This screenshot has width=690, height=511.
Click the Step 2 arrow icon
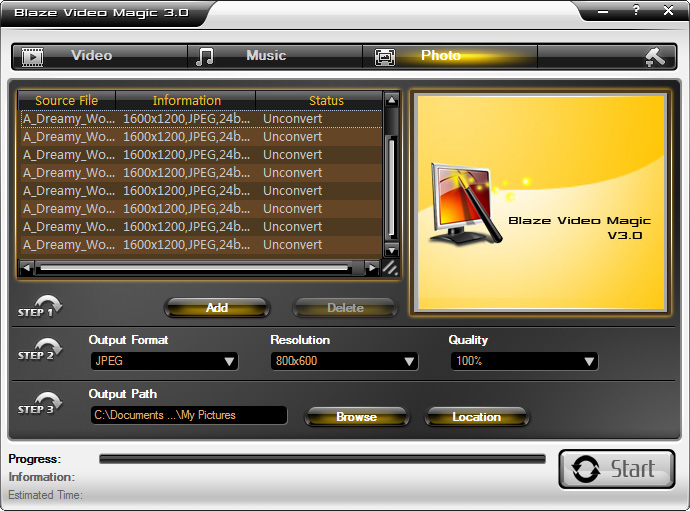(40, 350)
